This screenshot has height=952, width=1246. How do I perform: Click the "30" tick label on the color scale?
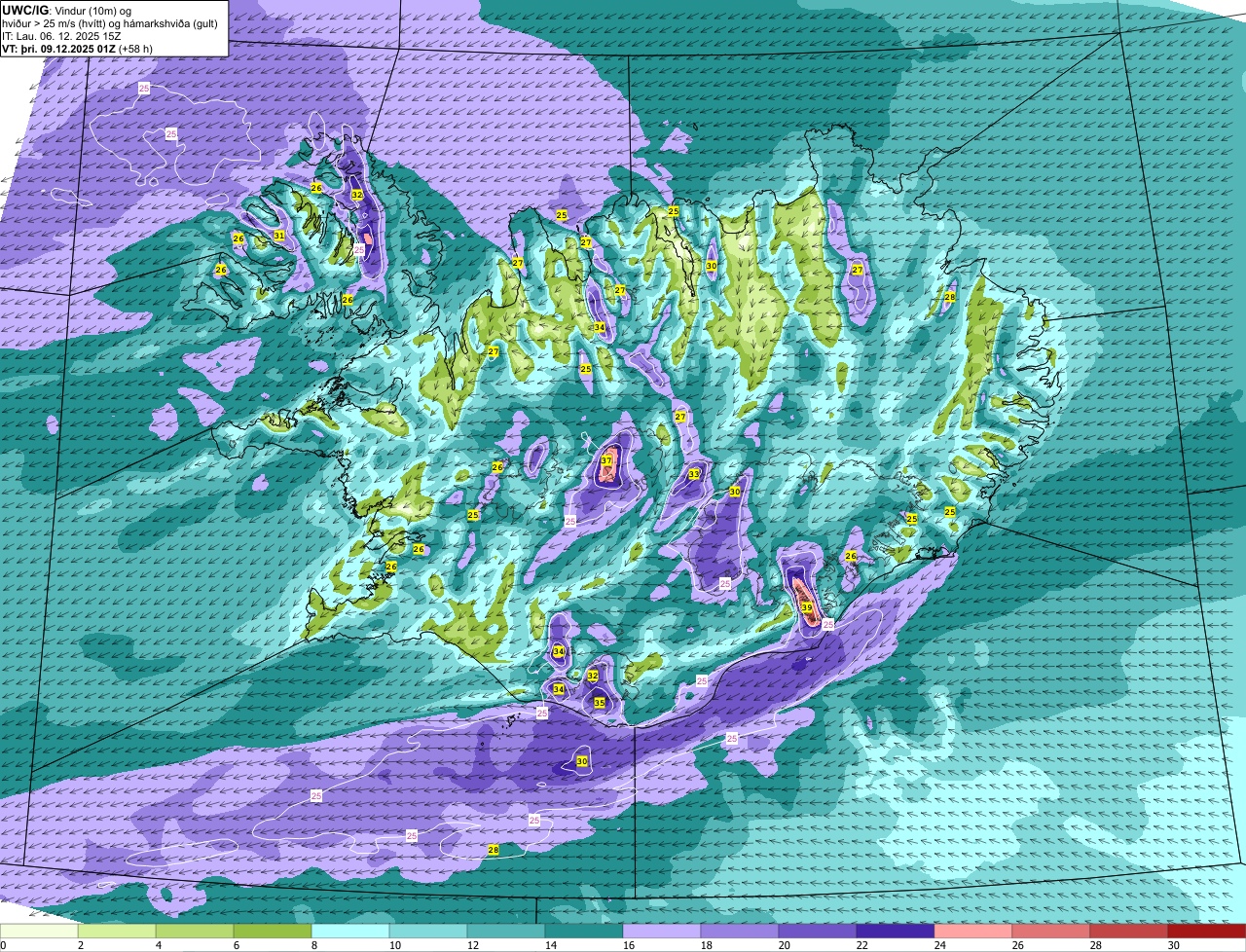(1174, 945)
